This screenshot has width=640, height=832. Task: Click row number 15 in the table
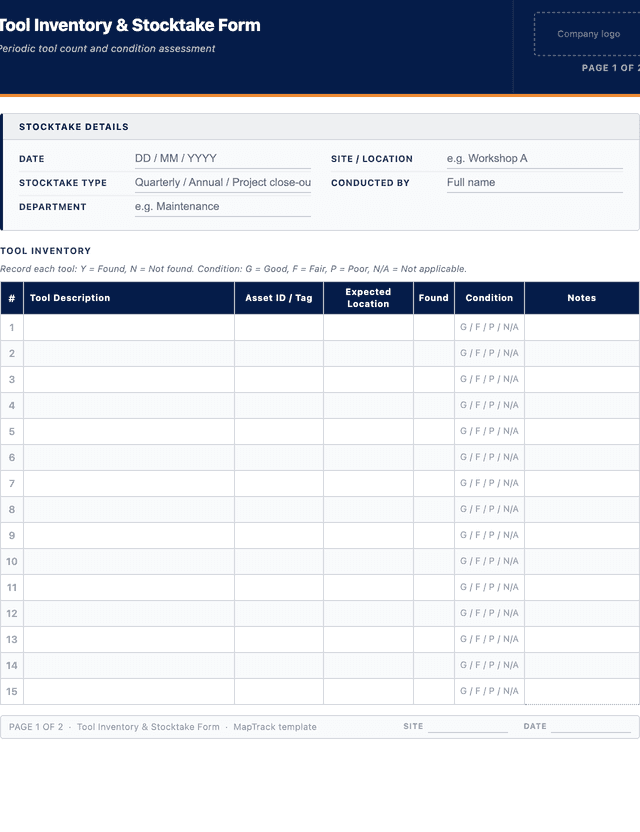12,691
